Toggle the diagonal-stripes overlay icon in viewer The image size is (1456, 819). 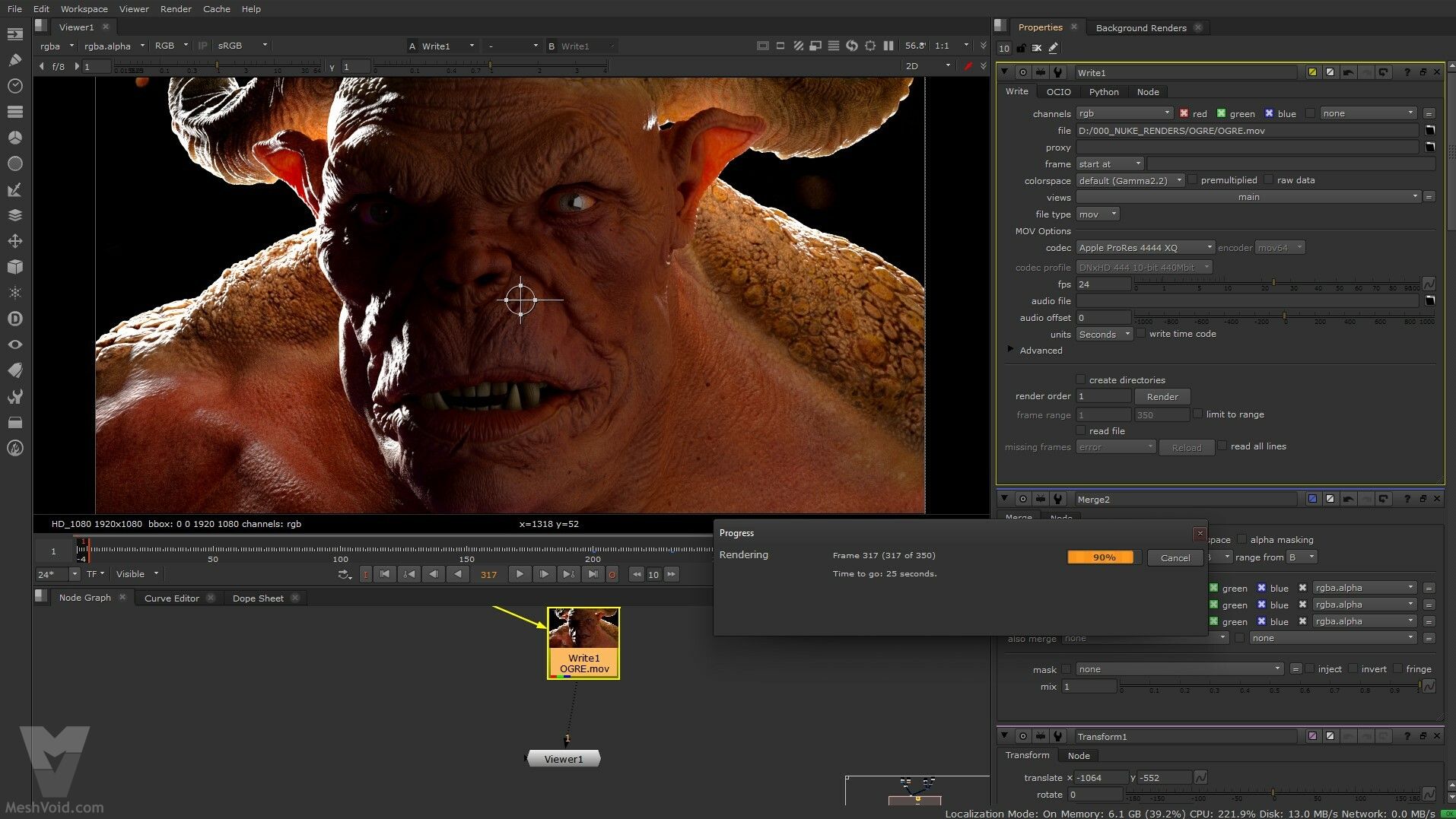798,46
